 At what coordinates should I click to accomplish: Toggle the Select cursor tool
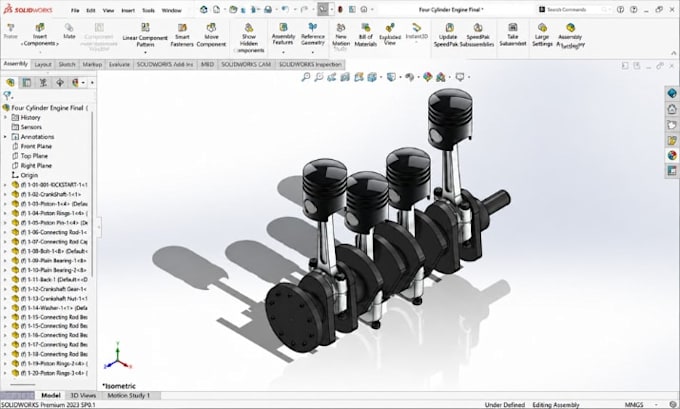[323, 10]
